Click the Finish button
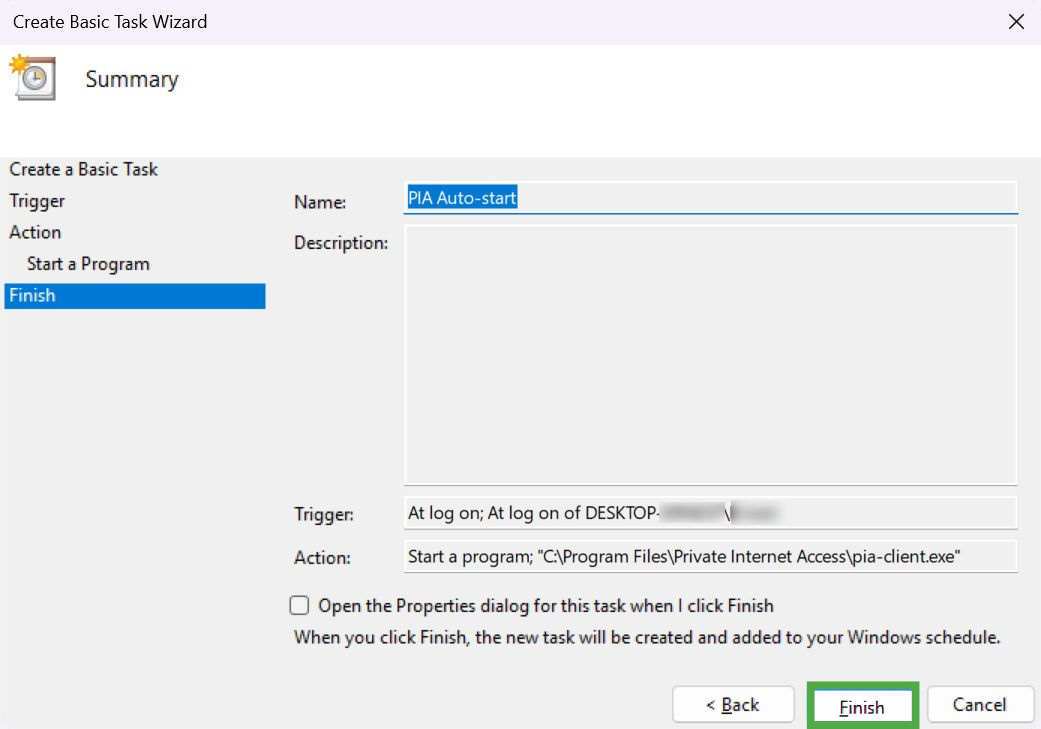1041x729 pixels. (862, 706)
